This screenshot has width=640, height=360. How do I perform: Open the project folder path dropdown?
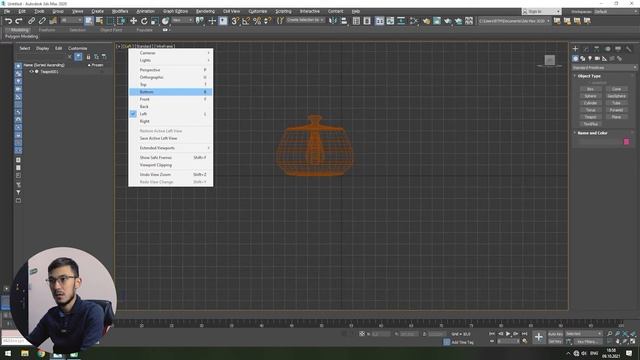513,21
